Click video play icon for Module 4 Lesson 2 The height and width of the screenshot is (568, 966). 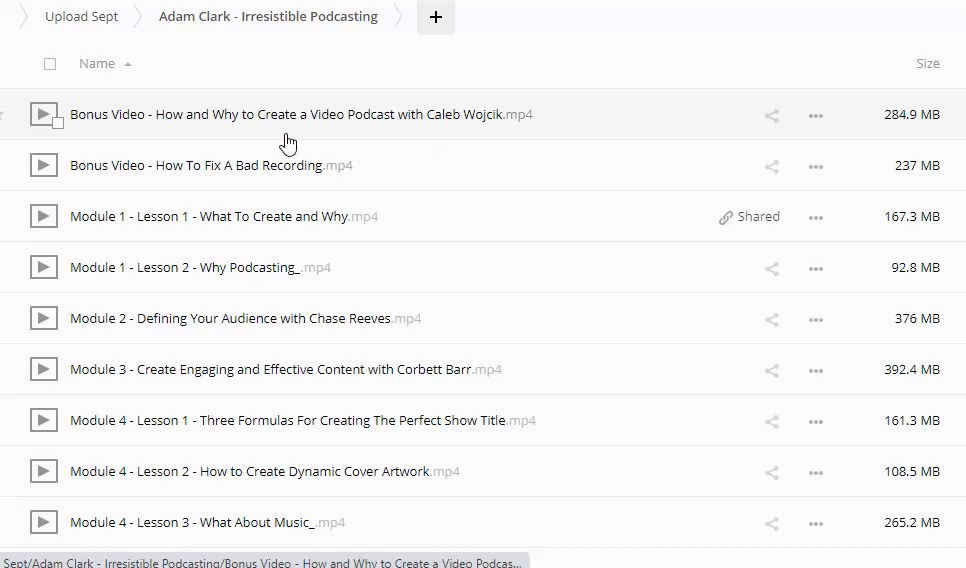(x=43, y=472)
